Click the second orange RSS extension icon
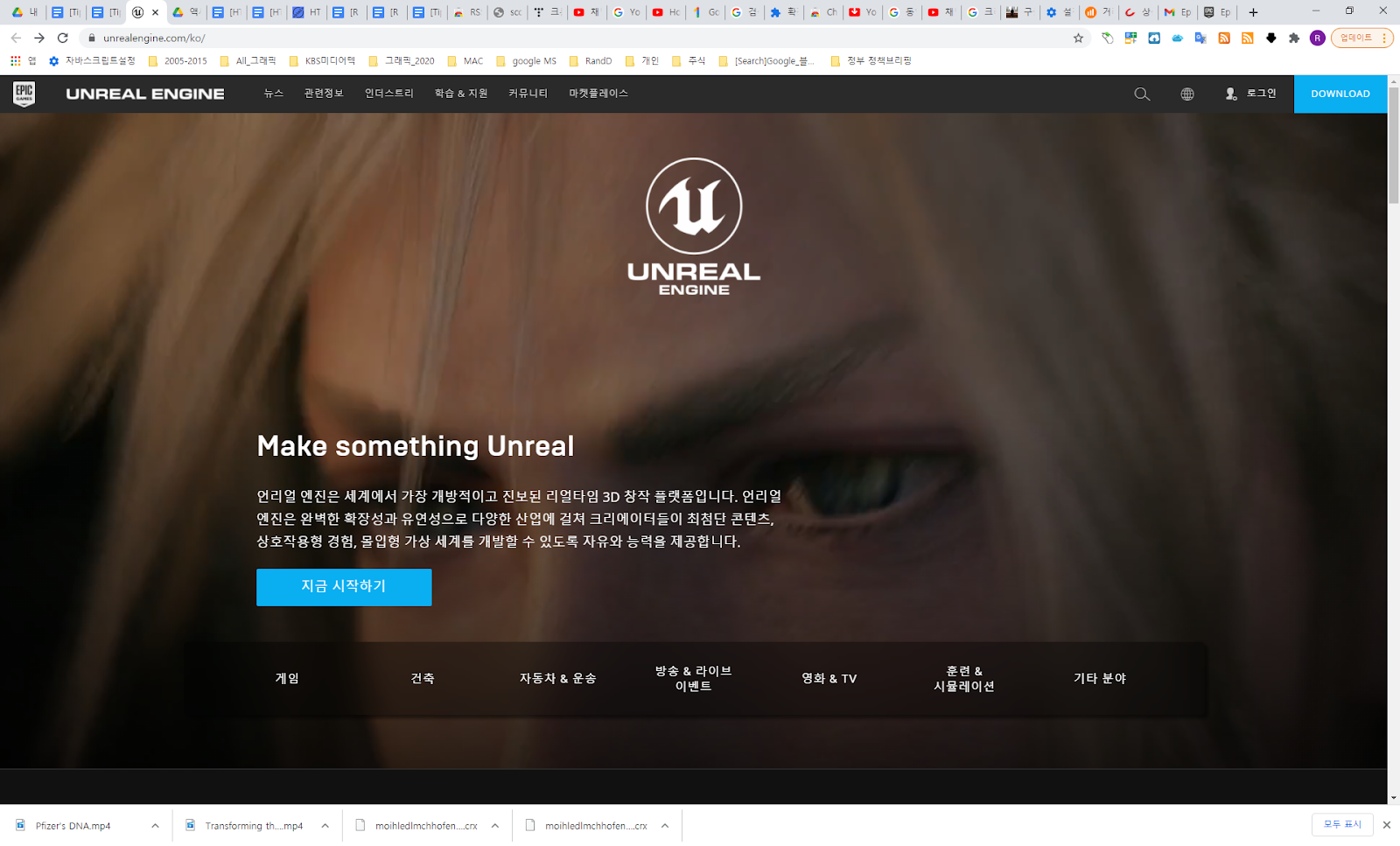Screen dimensions: 1400x846 tap(1248, 38)
